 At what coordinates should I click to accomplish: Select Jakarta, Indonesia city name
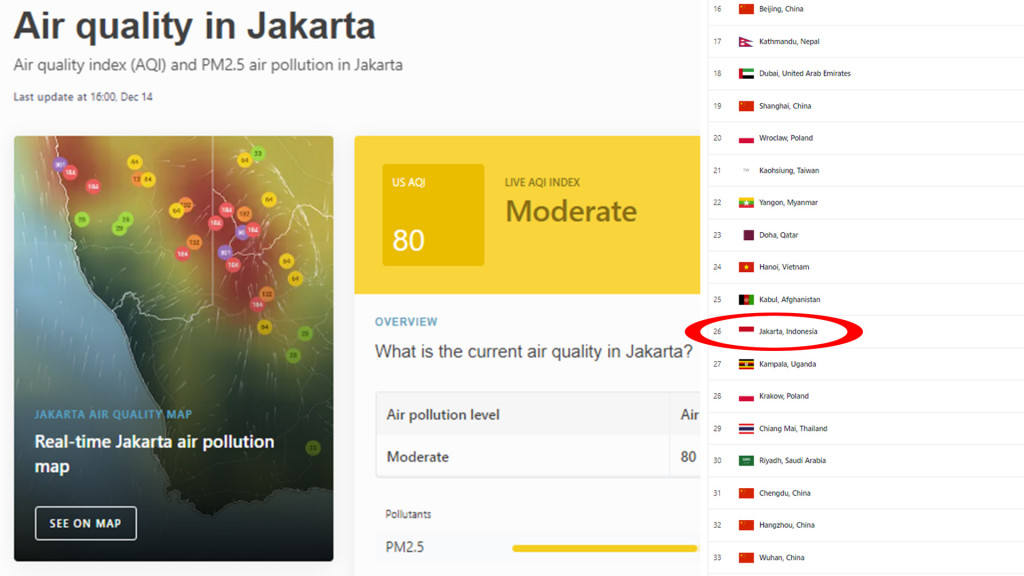(788, 332)
